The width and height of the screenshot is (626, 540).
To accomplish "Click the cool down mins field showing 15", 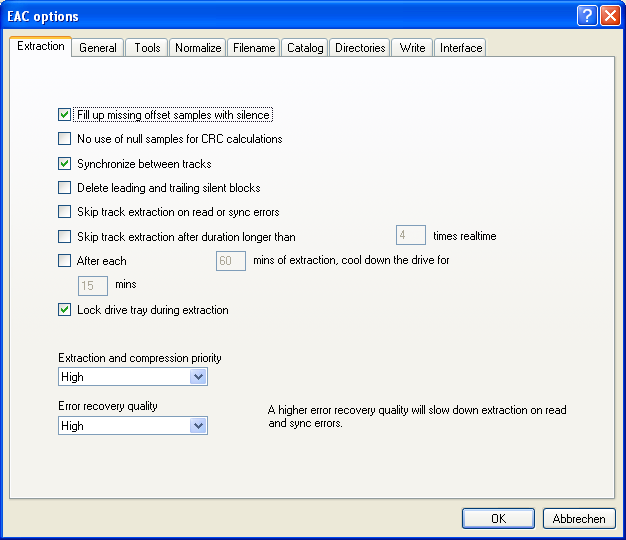I will (x=93, y=285).
